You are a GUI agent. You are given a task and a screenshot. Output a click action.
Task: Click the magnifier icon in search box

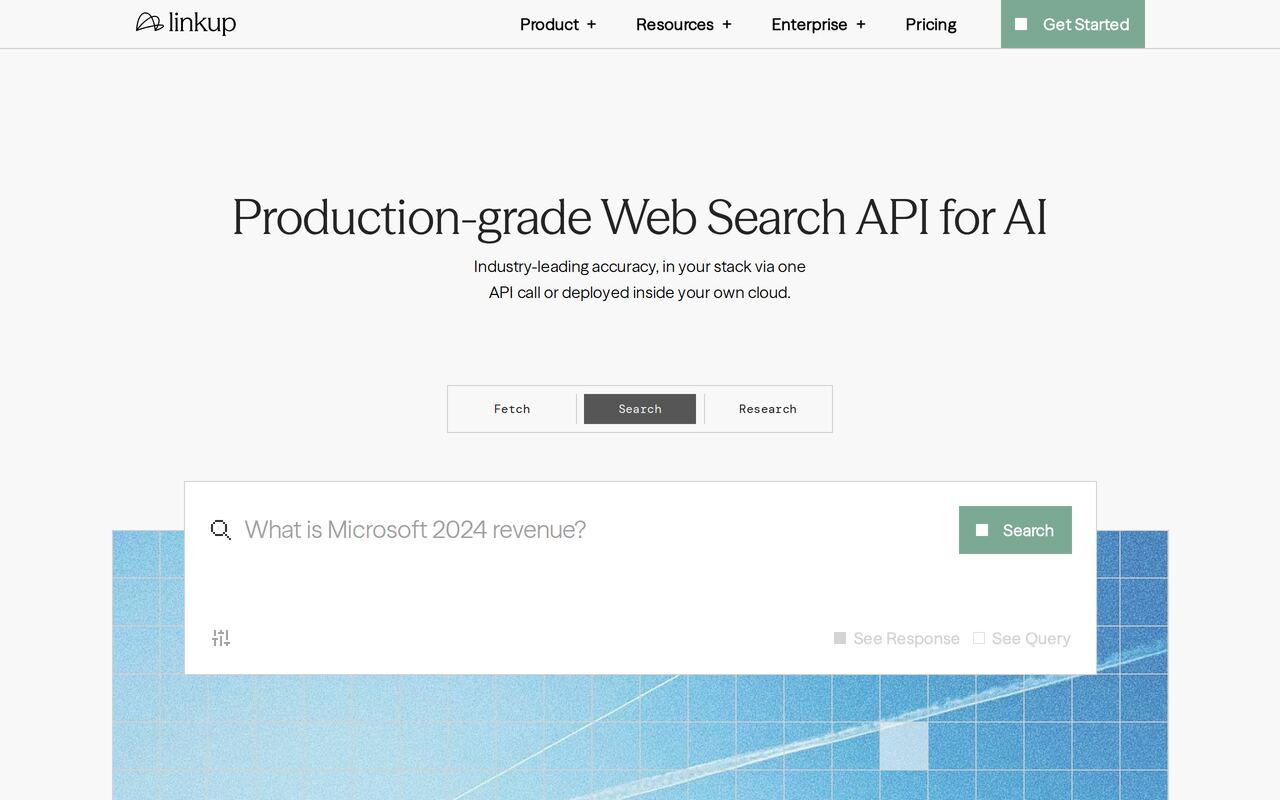point(221,530)
